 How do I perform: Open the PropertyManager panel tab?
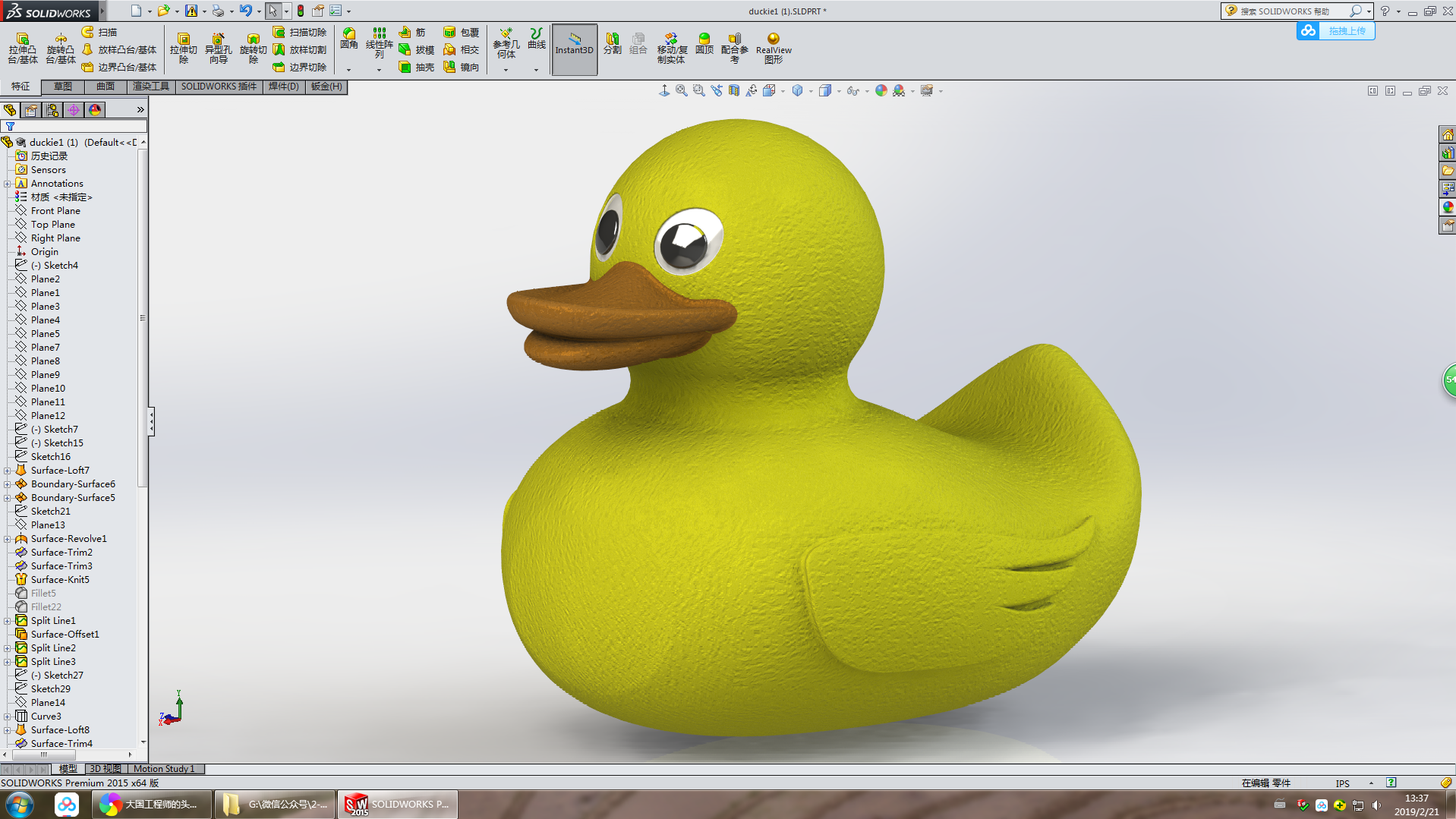tap(31, 111)
